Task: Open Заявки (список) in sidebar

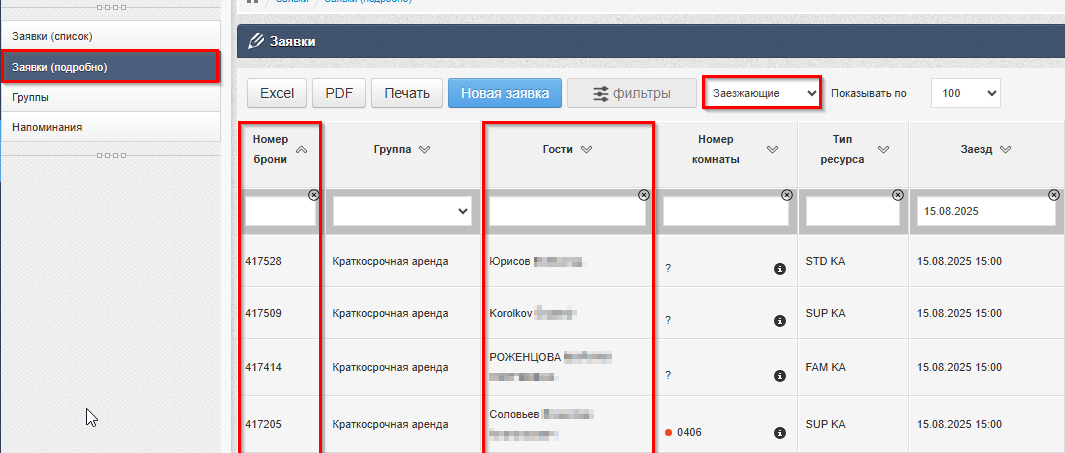Action: pyautogui.click(x=111, y=36)
